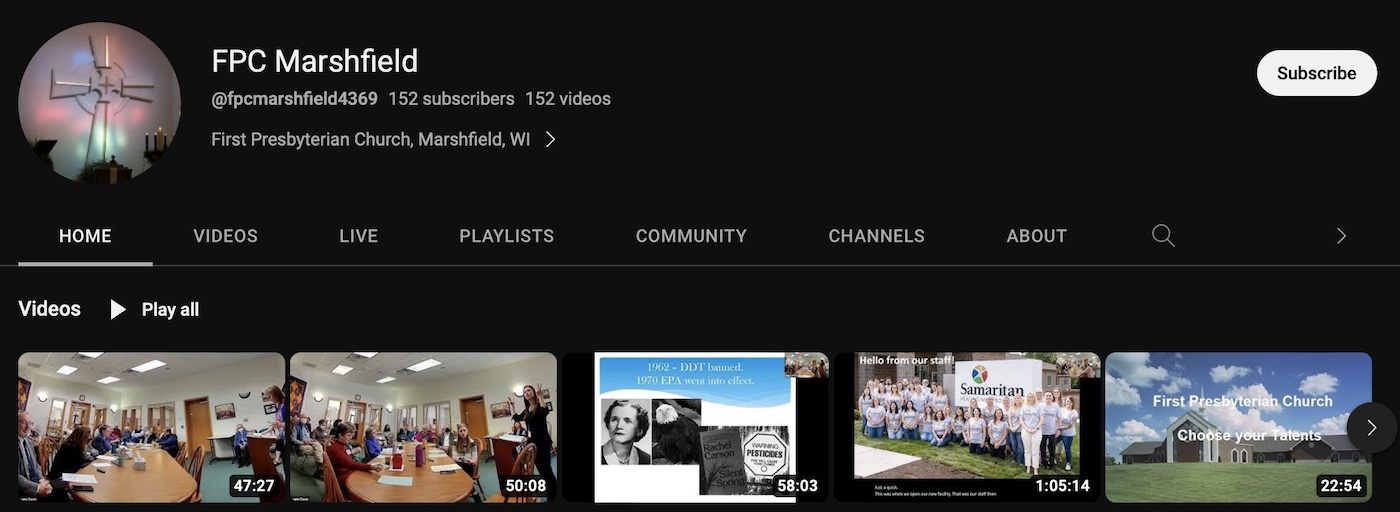The image size is (1400, 512).
Task: Open the 50:08 meeting room video
Action: (x=423, y=427)
